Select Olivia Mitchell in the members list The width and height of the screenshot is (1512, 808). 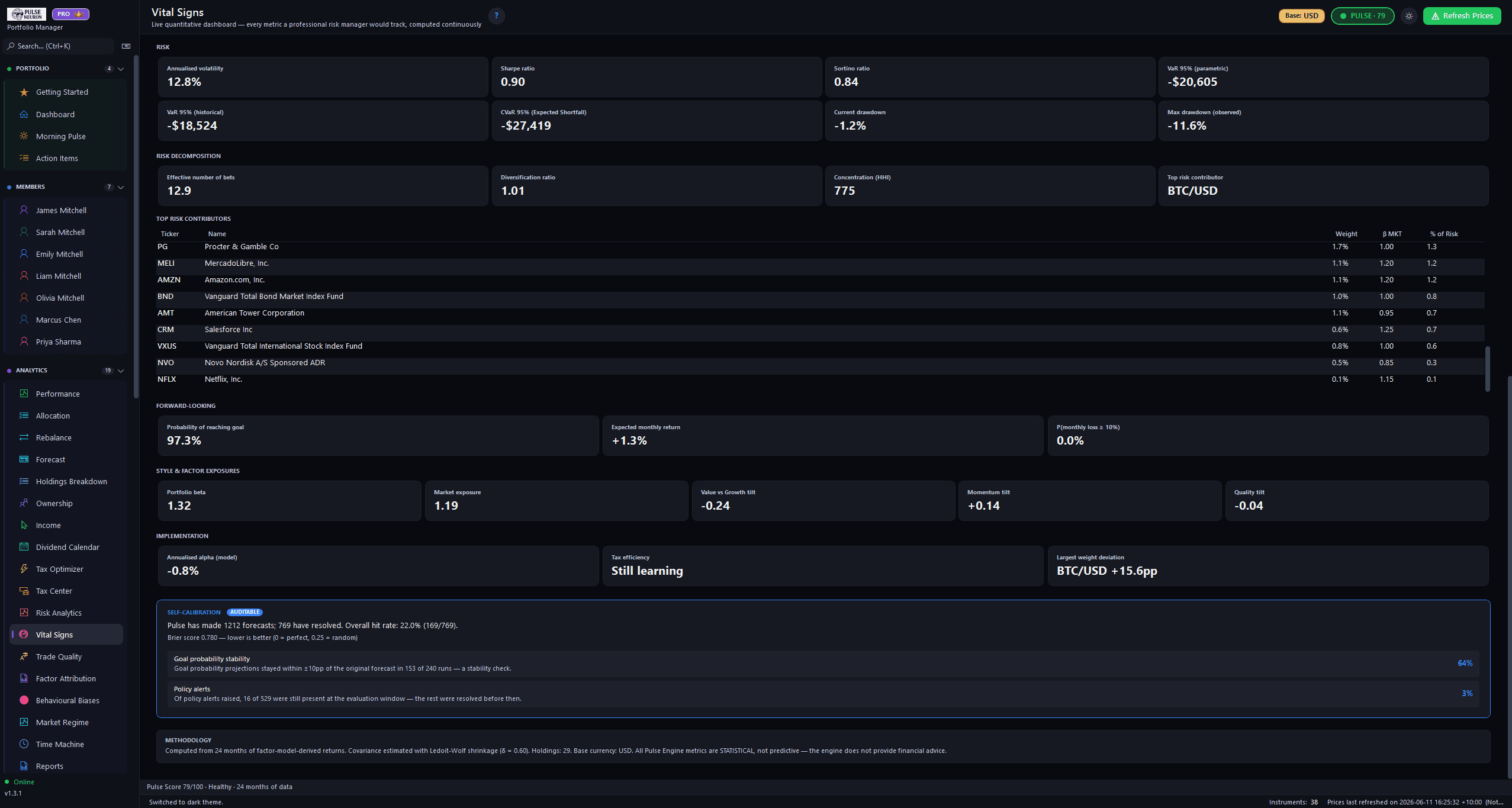coord(66,298)
